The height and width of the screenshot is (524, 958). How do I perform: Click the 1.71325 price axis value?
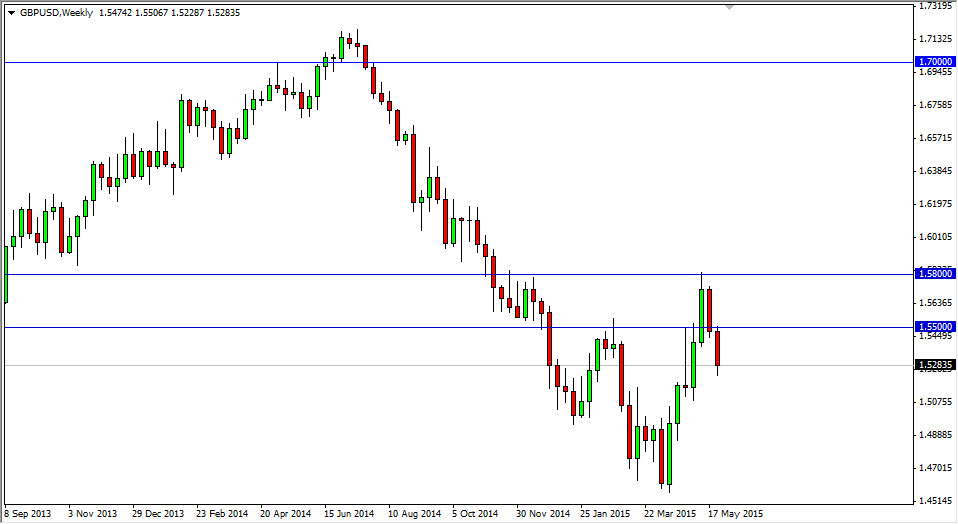click(x=935, y=39)
